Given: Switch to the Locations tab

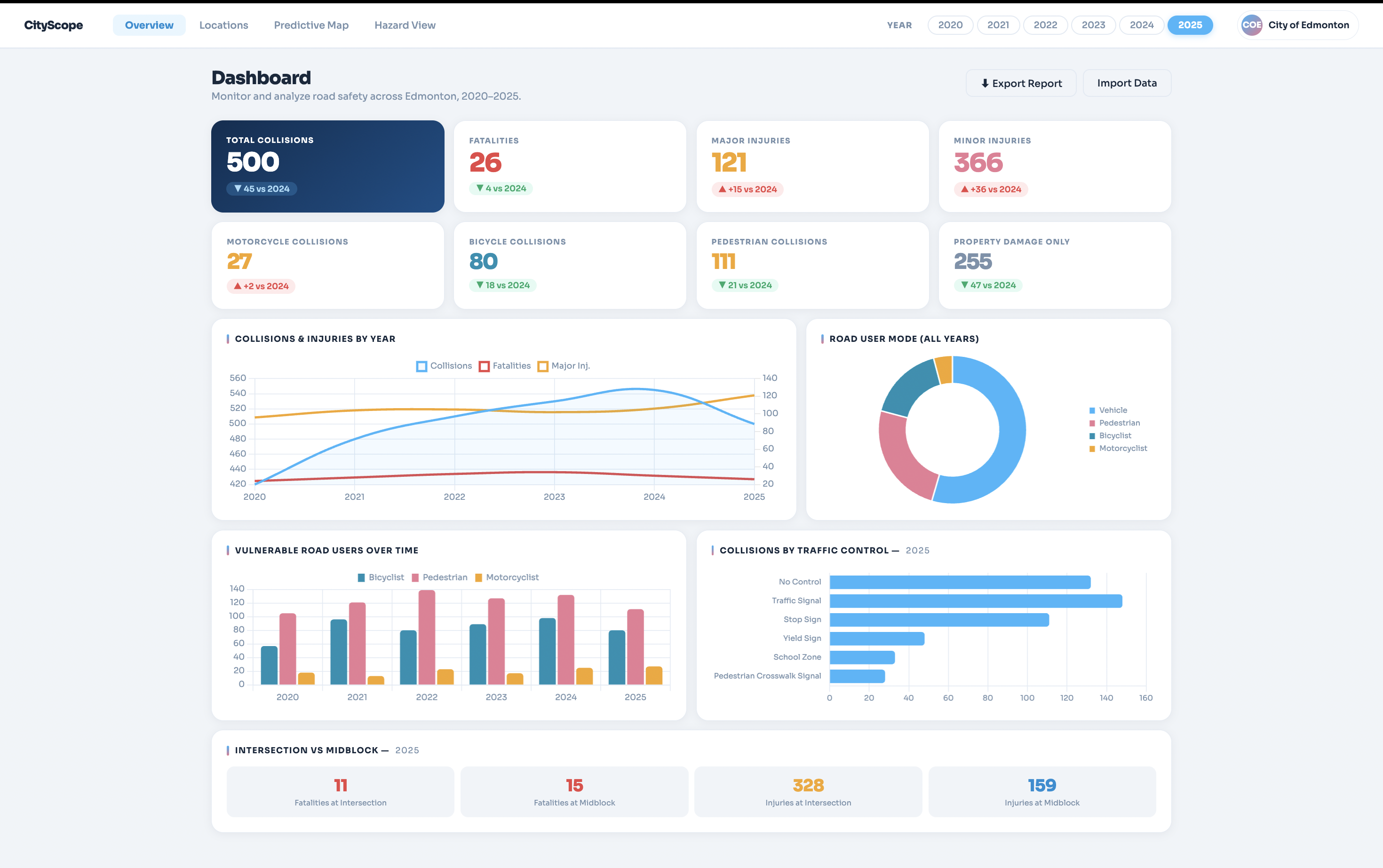Looking at the screenshot, I should (x=223, y=25).
